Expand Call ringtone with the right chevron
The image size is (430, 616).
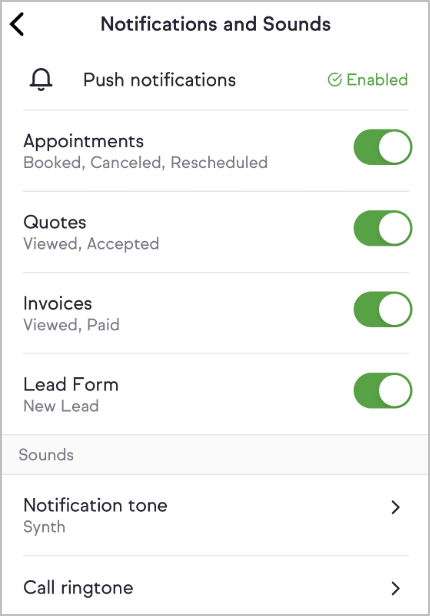coord(395,588)
